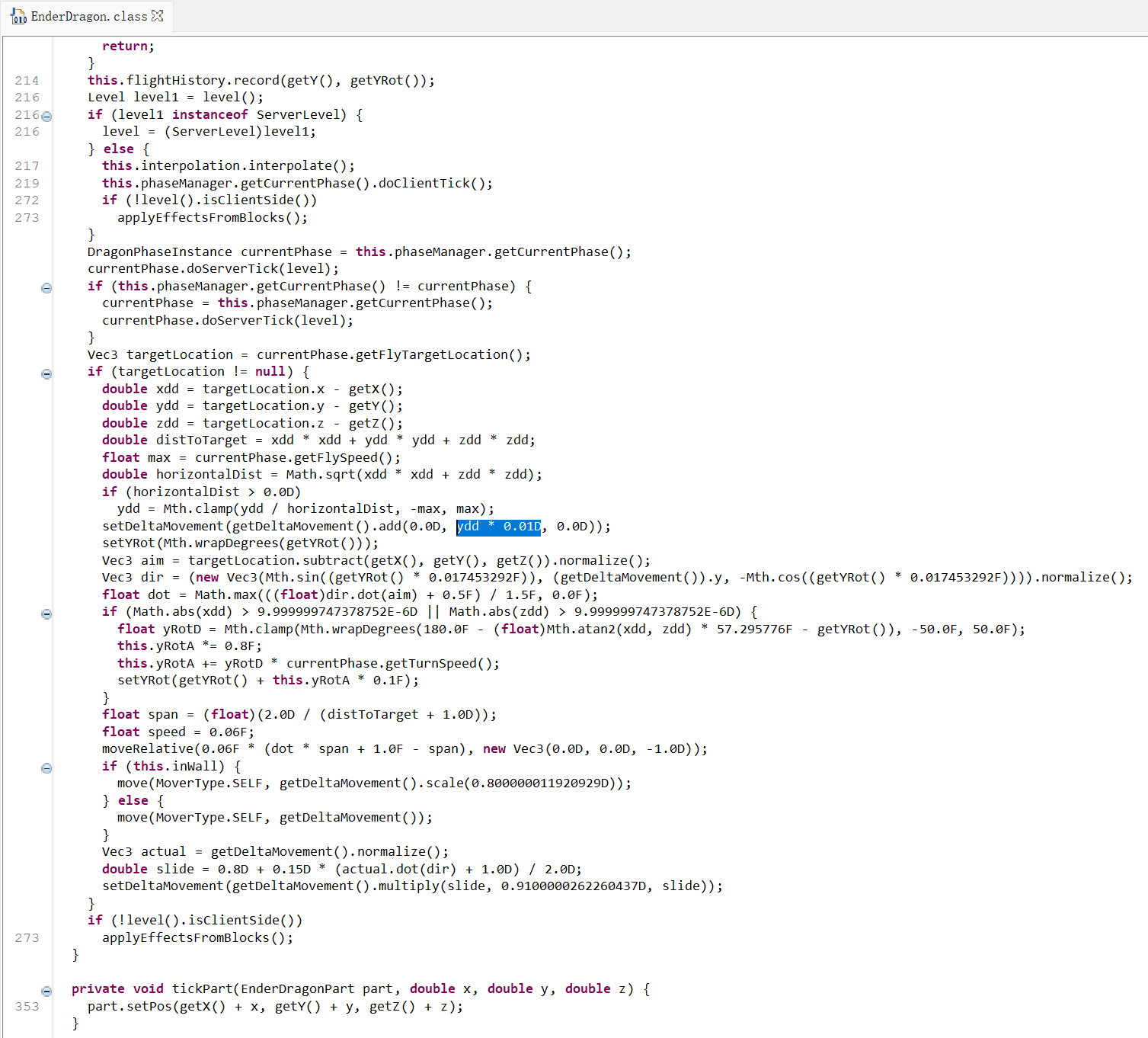Close the EnderDragon.class editor tab
Viewport: 1148px width, 1038px height.
pos(158,15)
